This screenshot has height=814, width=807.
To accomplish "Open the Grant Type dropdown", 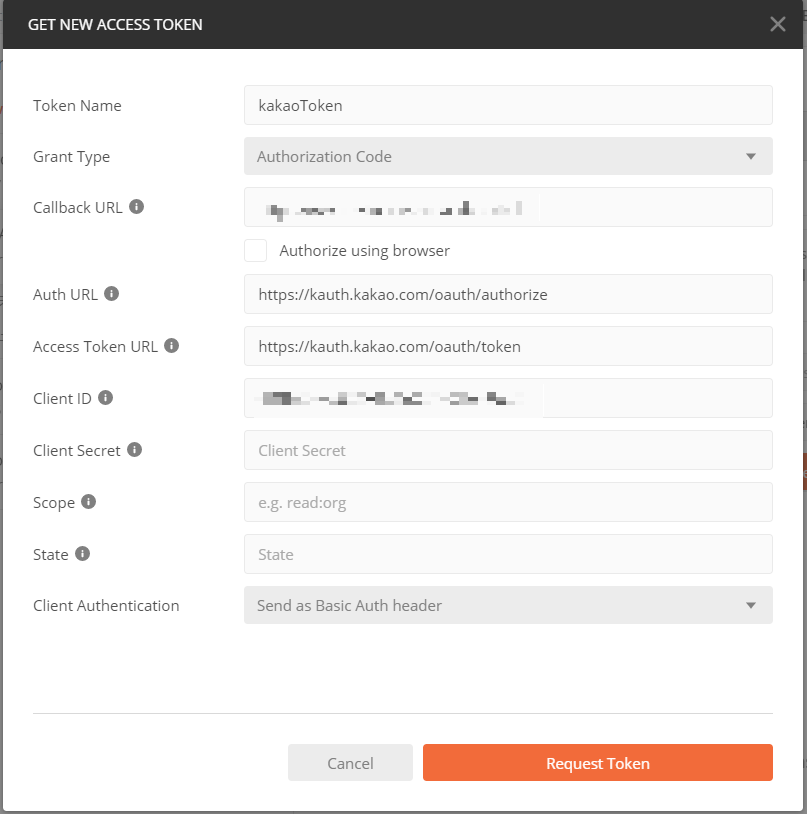I will point(508,156).
